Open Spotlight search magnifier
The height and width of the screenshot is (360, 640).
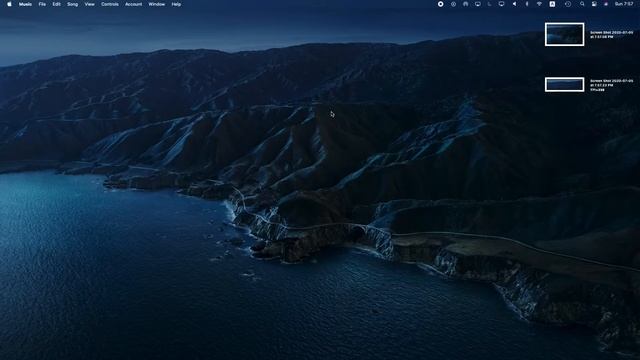point(582,4)
